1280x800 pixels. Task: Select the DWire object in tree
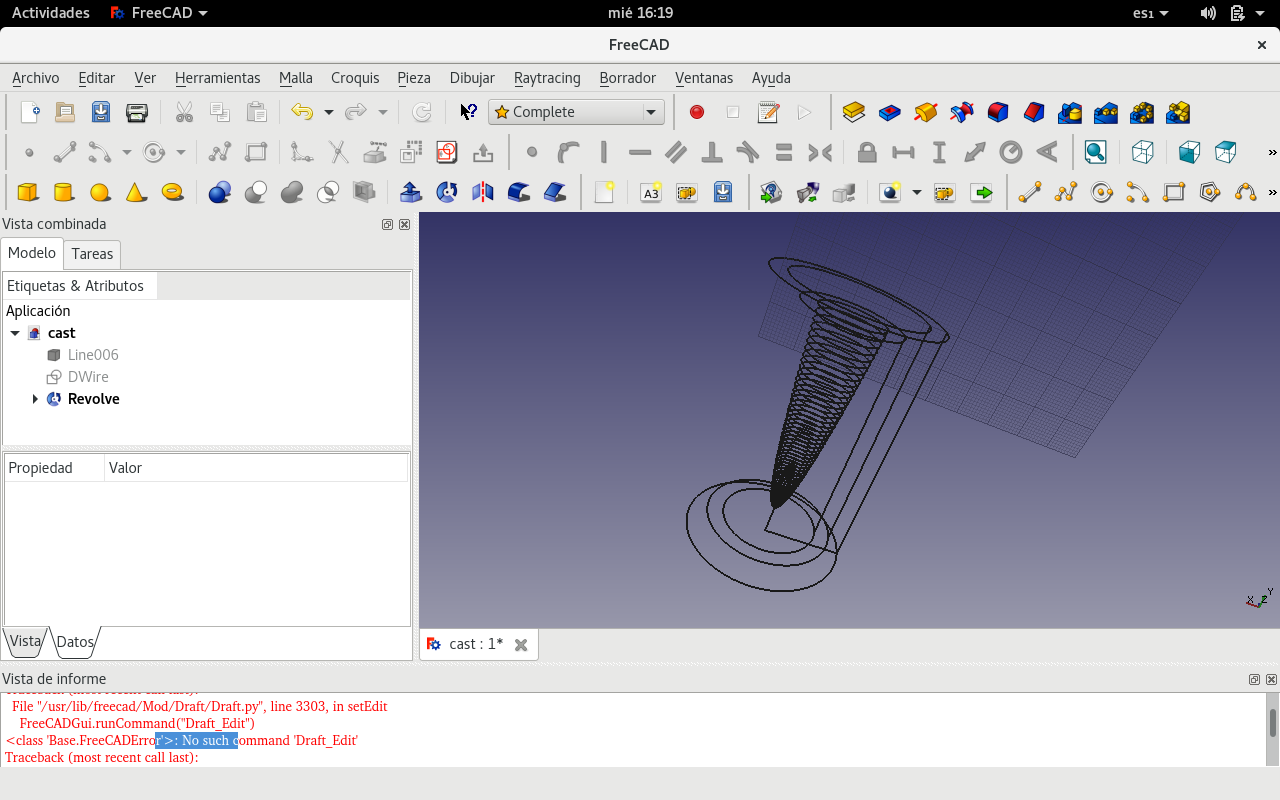[88, 377]
